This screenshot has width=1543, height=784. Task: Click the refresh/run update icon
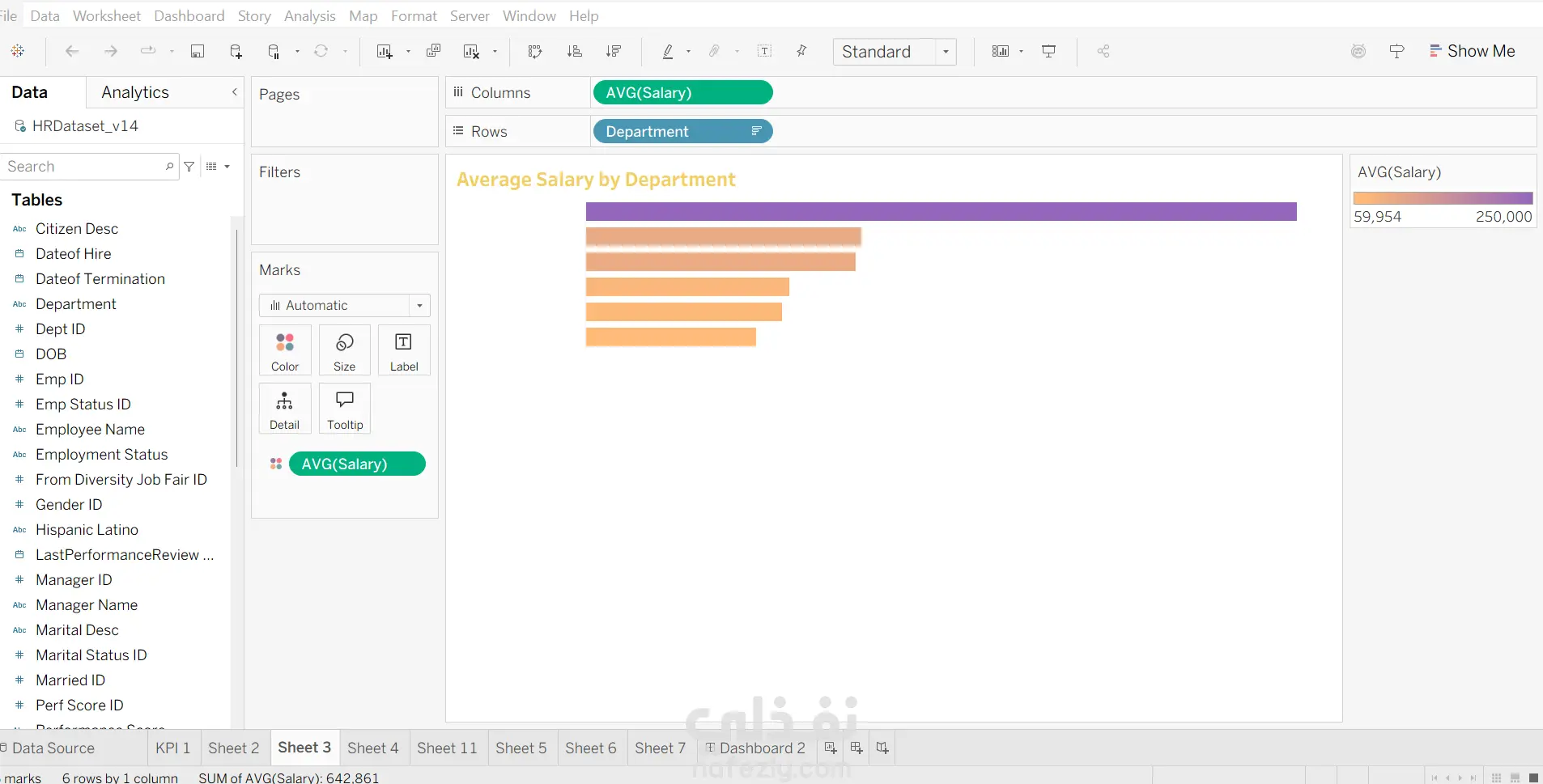pos(321,51)
